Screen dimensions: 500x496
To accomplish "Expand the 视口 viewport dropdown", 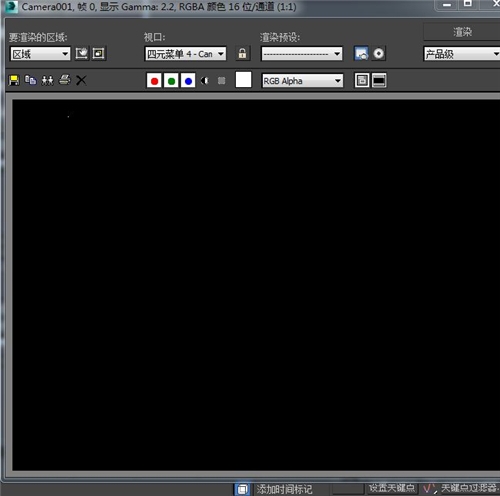I will coord(186,54).
